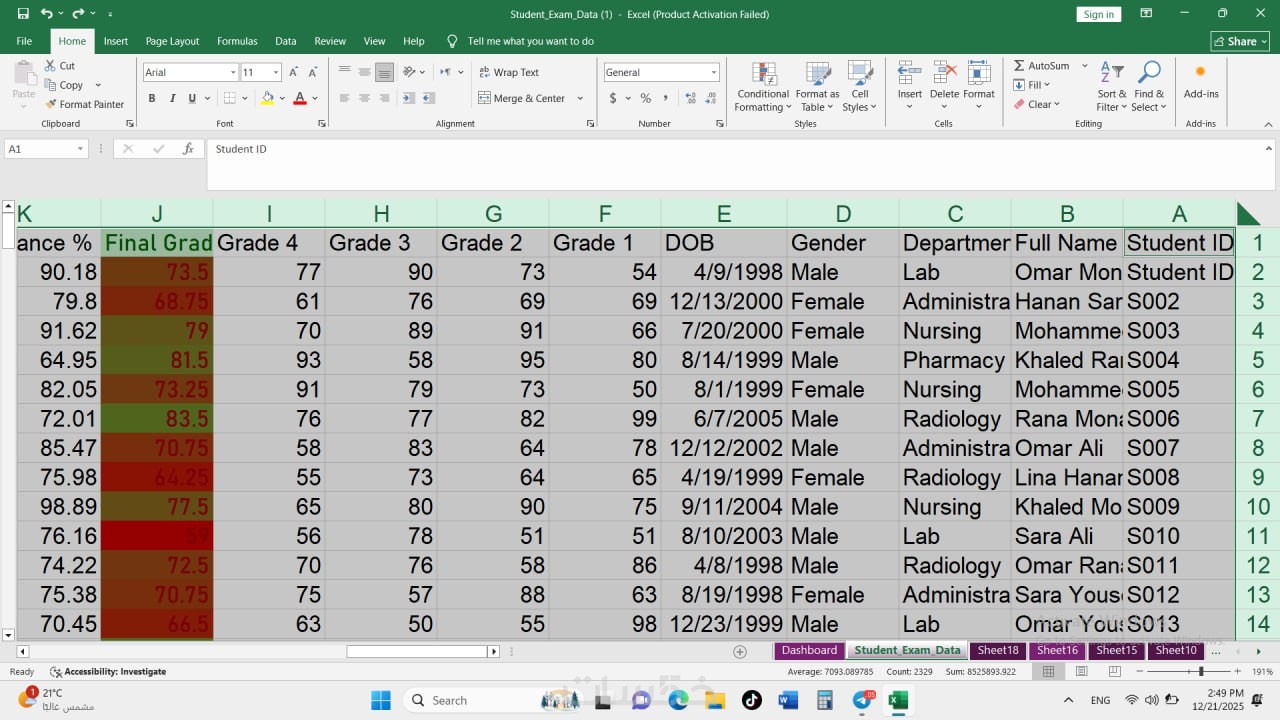This screenshot has height=720, width=1280.
Task: Toggle Italic formatting
Action: click(x=171, y=98)
